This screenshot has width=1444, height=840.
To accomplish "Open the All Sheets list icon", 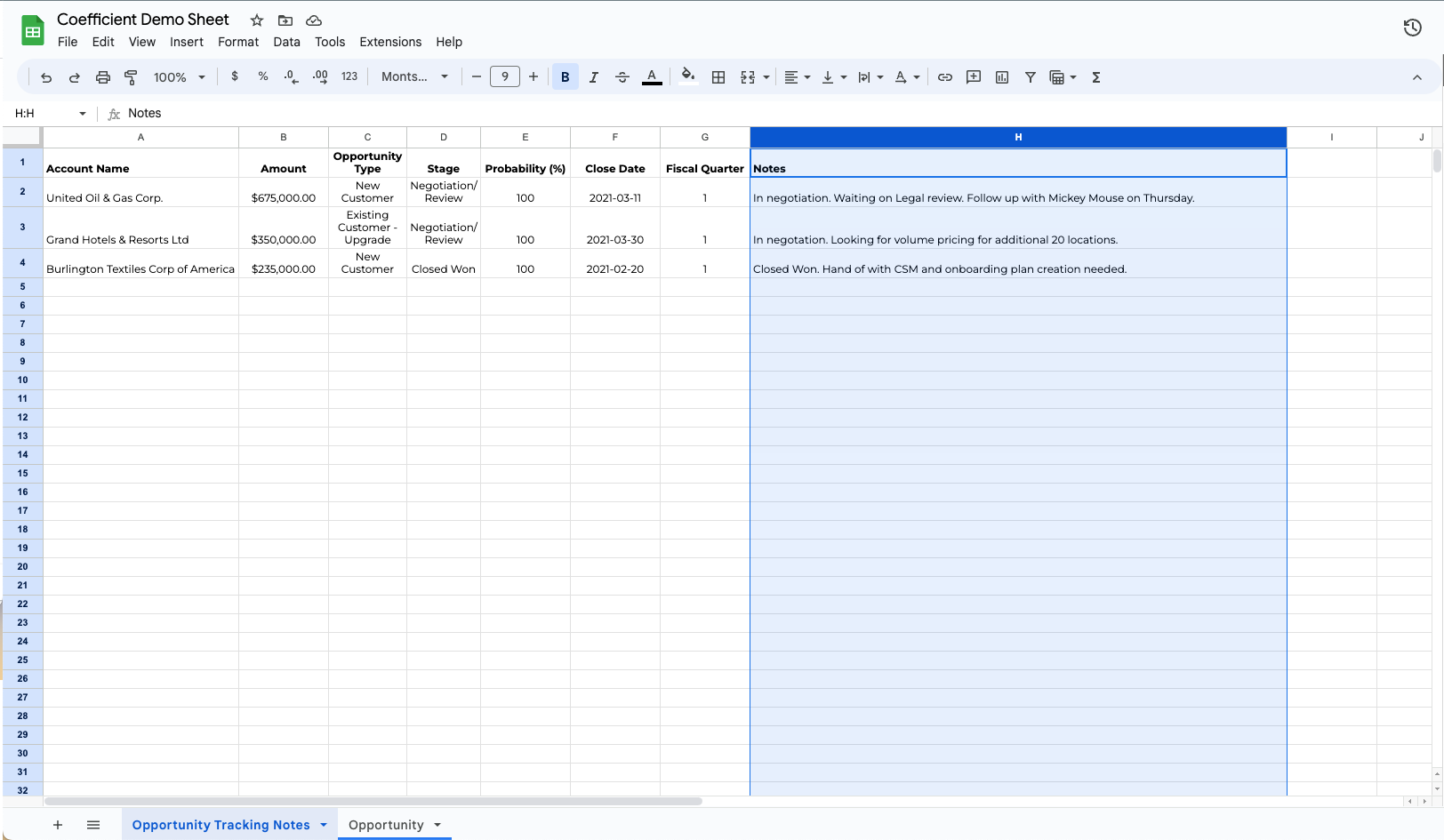I will pos(93,825).
